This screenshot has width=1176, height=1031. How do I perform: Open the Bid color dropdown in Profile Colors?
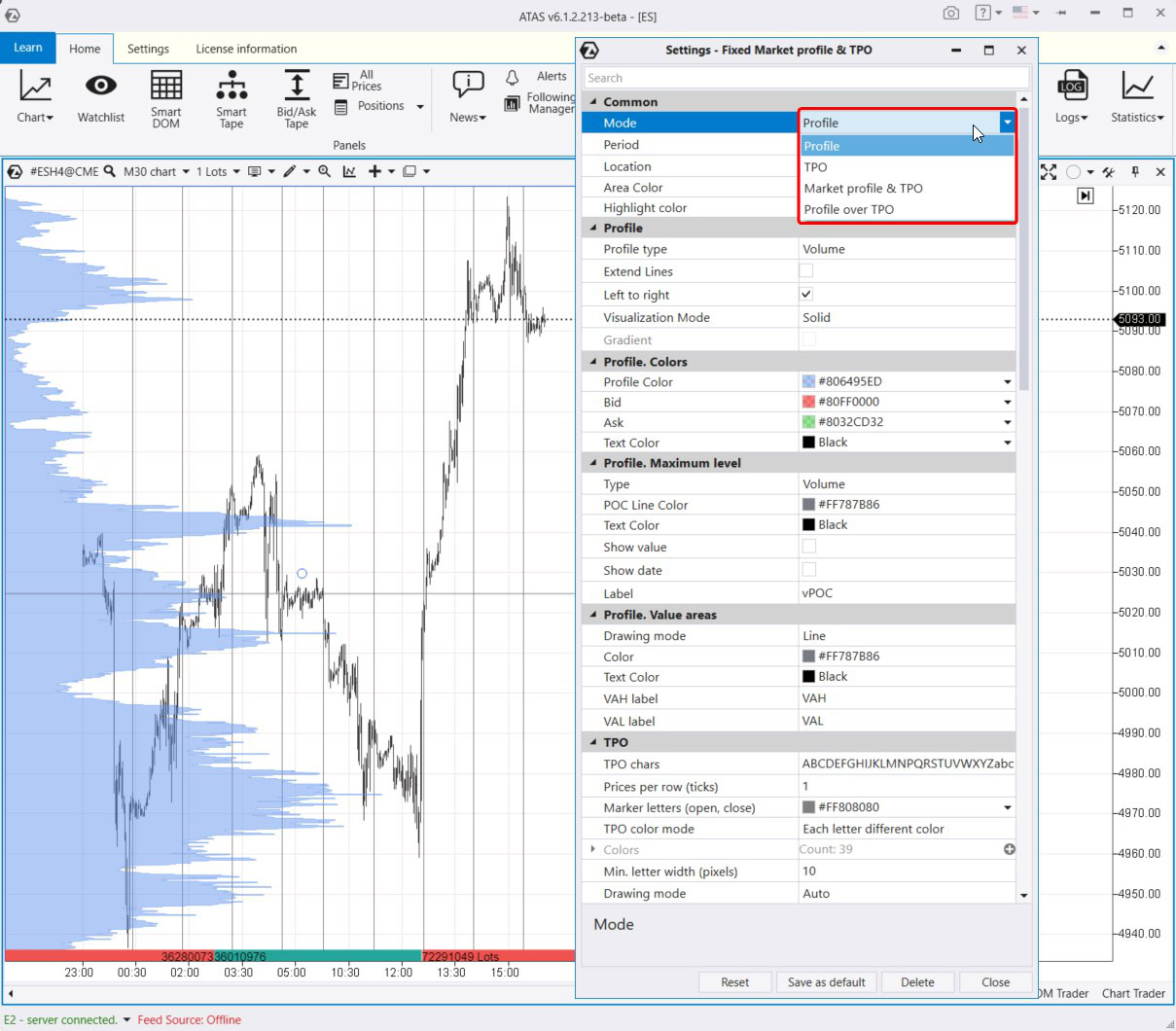click(1007, 402)
